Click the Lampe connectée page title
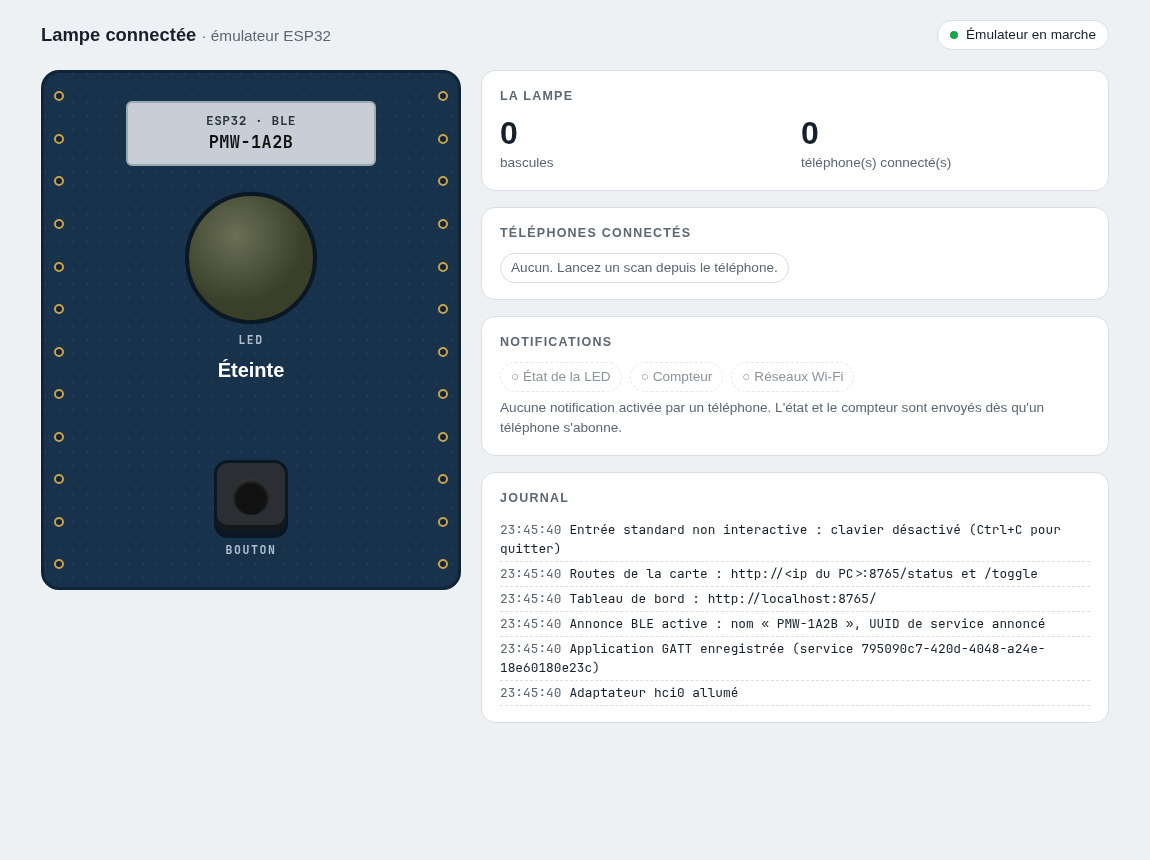 click(x=118, y=34)
